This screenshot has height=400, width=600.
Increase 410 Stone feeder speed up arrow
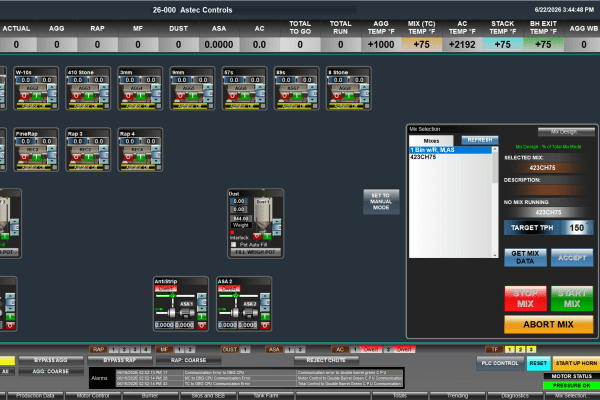104,88
